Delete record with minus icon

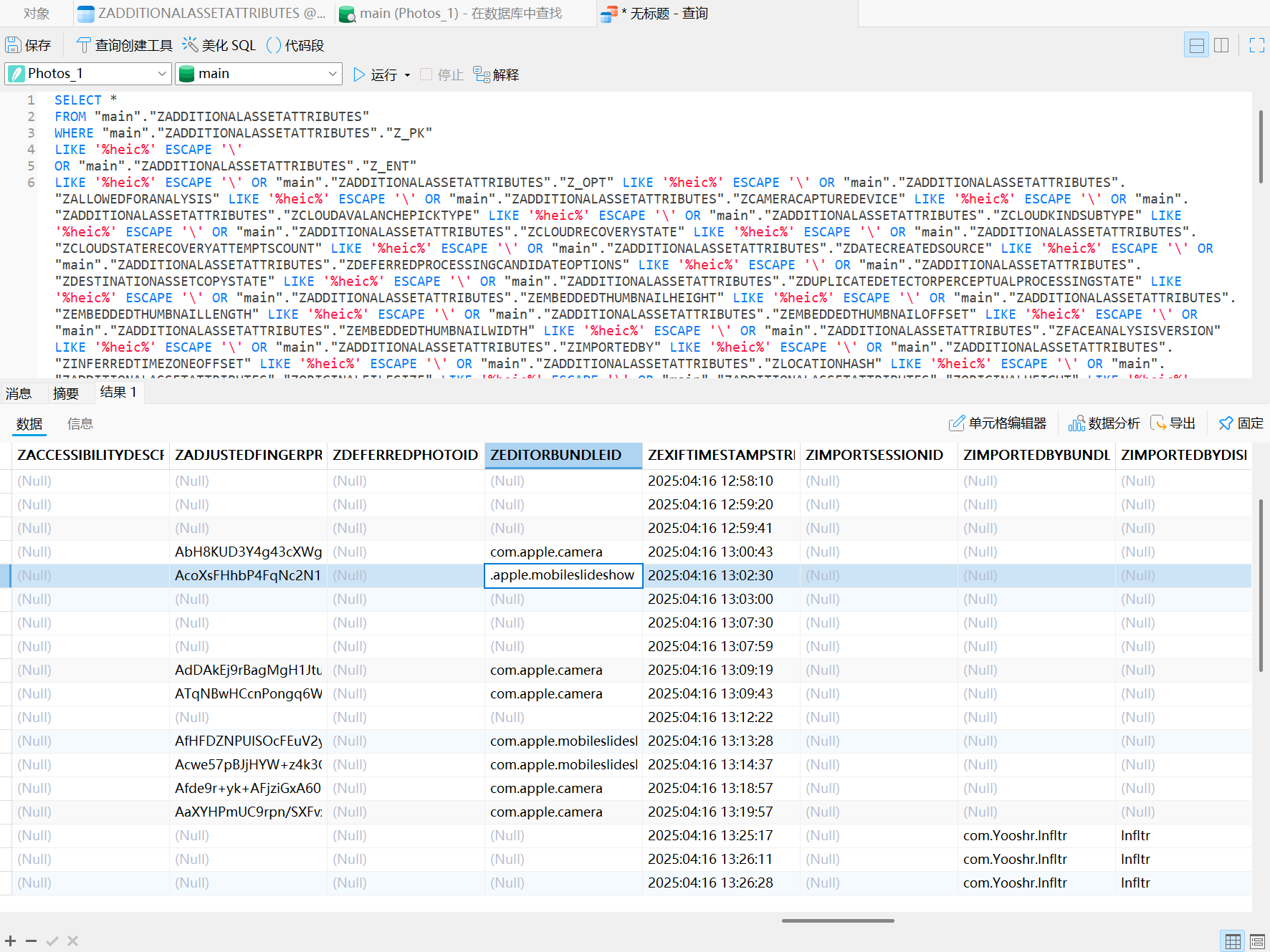pyautogui.click(x=31, y=941)
